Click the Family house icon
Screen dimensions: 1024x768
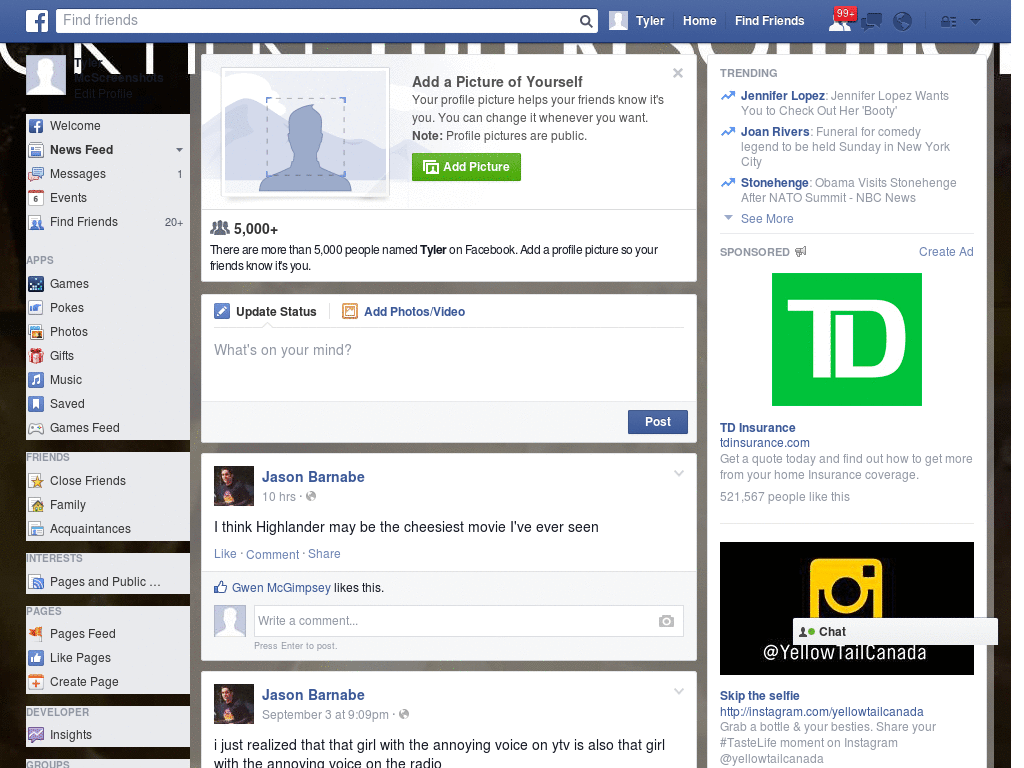point(37,505)
